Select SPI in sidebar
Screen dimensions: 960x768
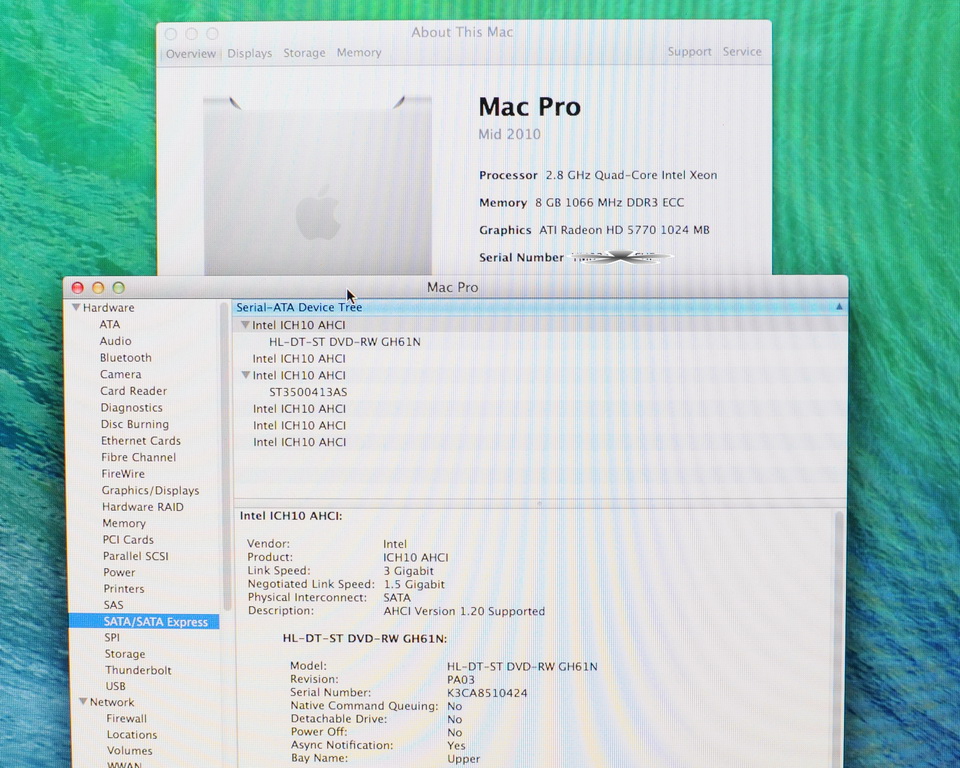[x=112, y=638]
